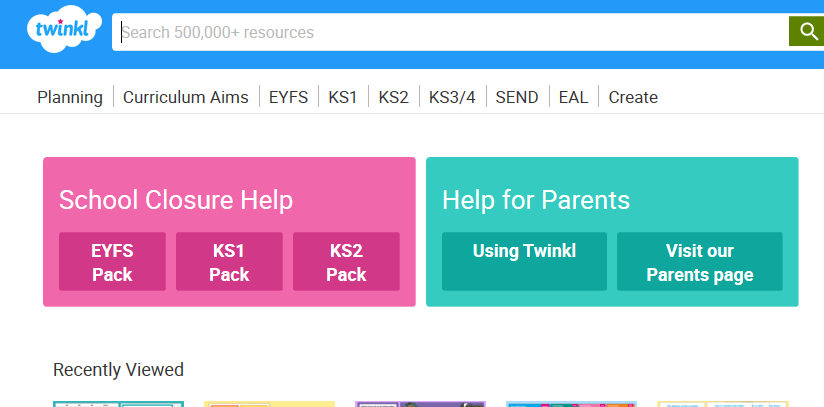Image resolution: width=824 pixels, height=407 pixels.
Task: Open the EAL menu item
Action: pos(573,97)
